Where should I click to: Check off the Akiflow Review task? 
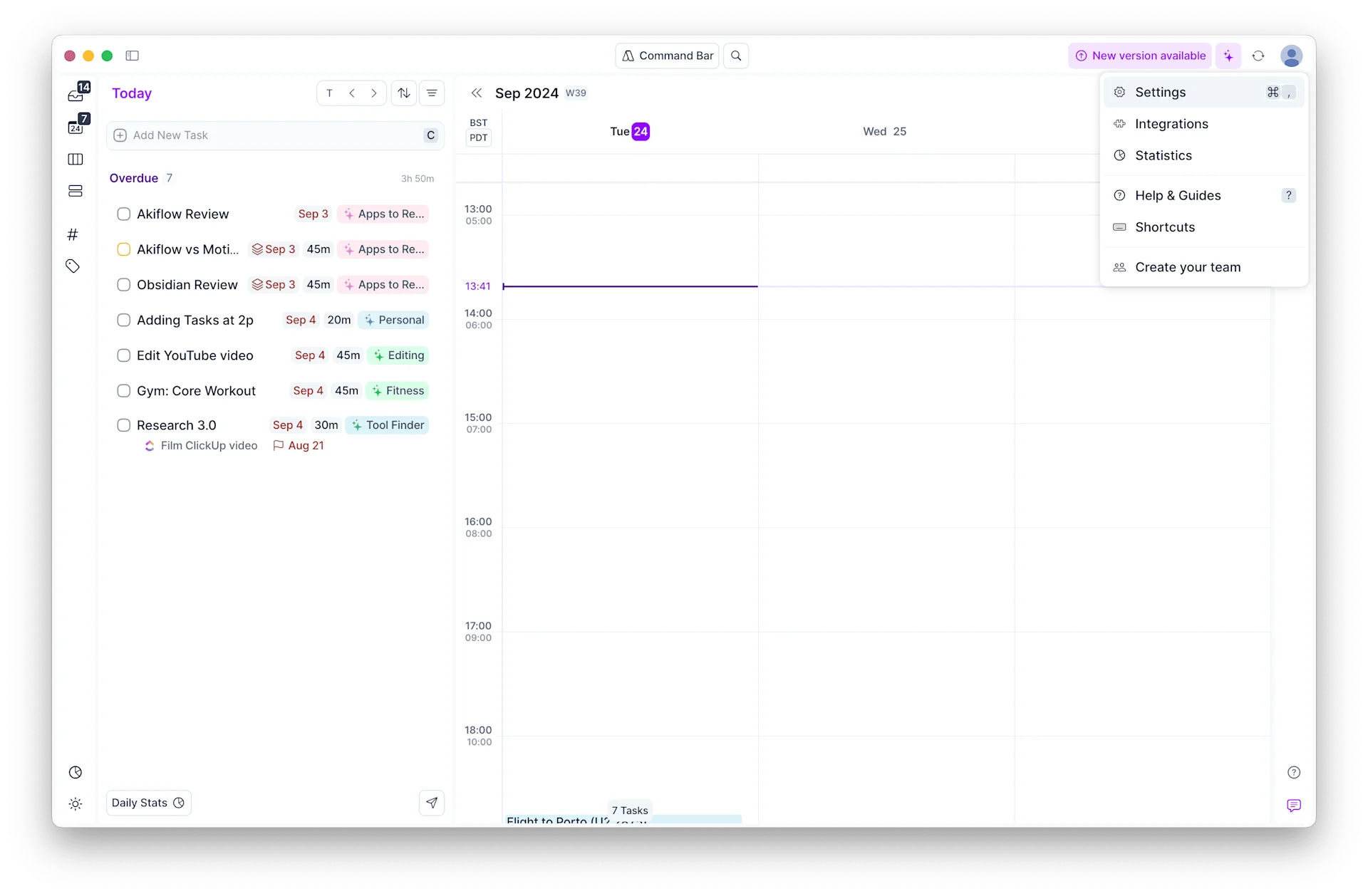click(124, 214)
